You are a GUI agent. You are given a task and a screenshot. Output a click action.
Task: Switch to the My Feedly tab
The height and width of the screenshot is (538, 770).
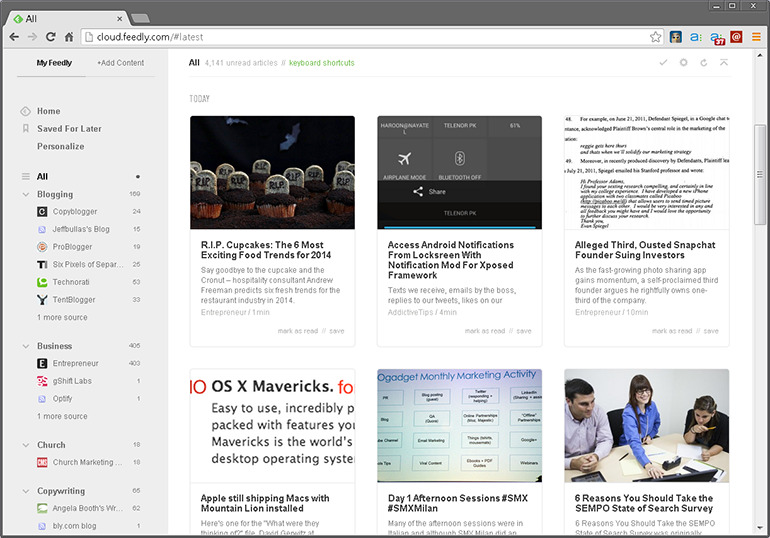pos(54,63)
